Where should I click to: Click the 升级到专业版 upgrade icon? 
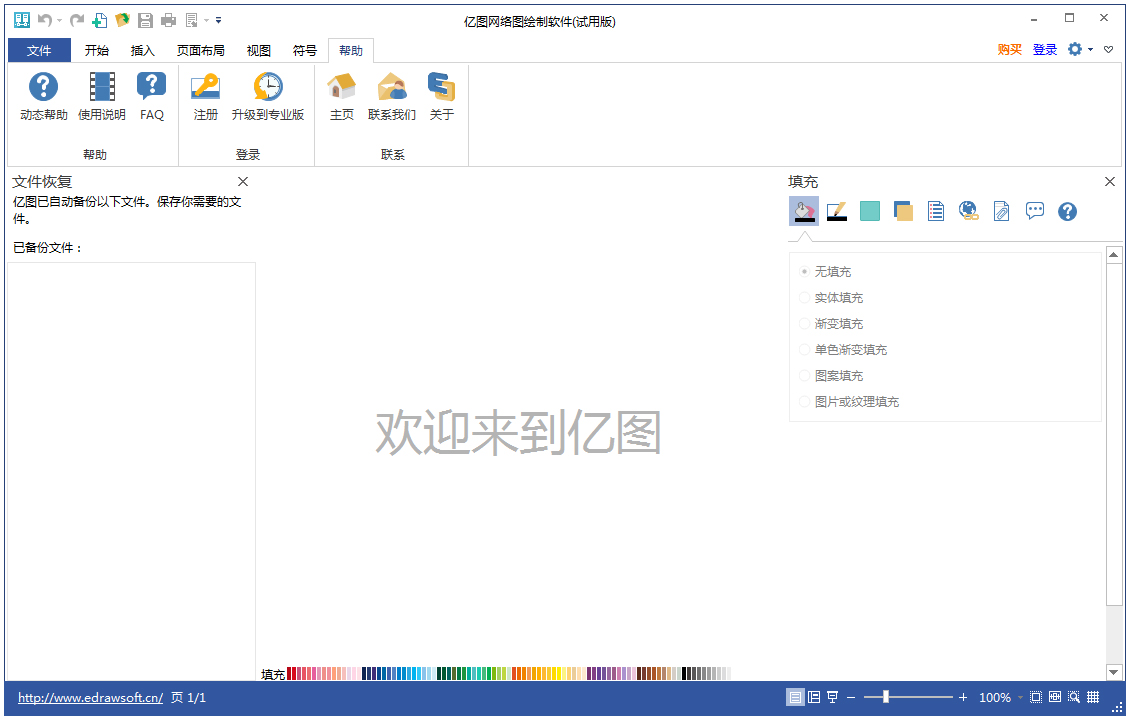[267, 87]
